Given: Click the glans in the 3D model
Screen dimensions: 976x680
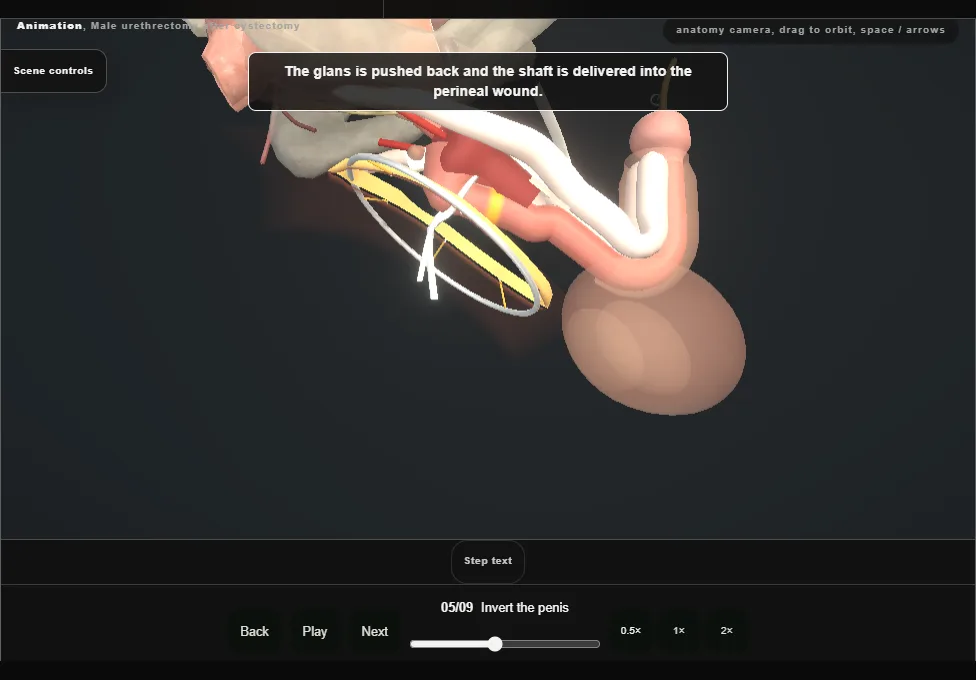Looking at the screenshot, I should point(660,132).
